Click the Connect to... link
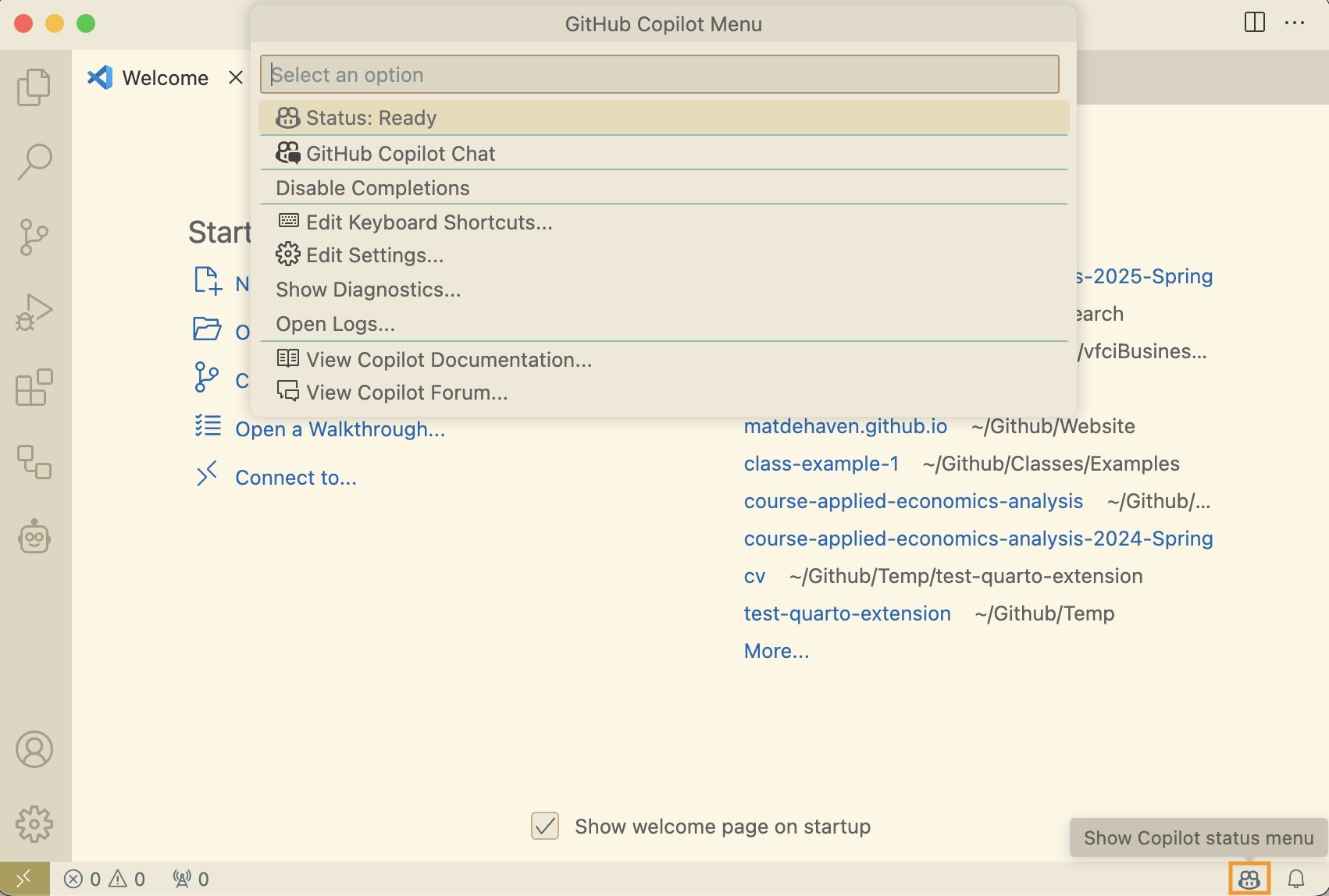1329x896 pixels. pos(295,478)
